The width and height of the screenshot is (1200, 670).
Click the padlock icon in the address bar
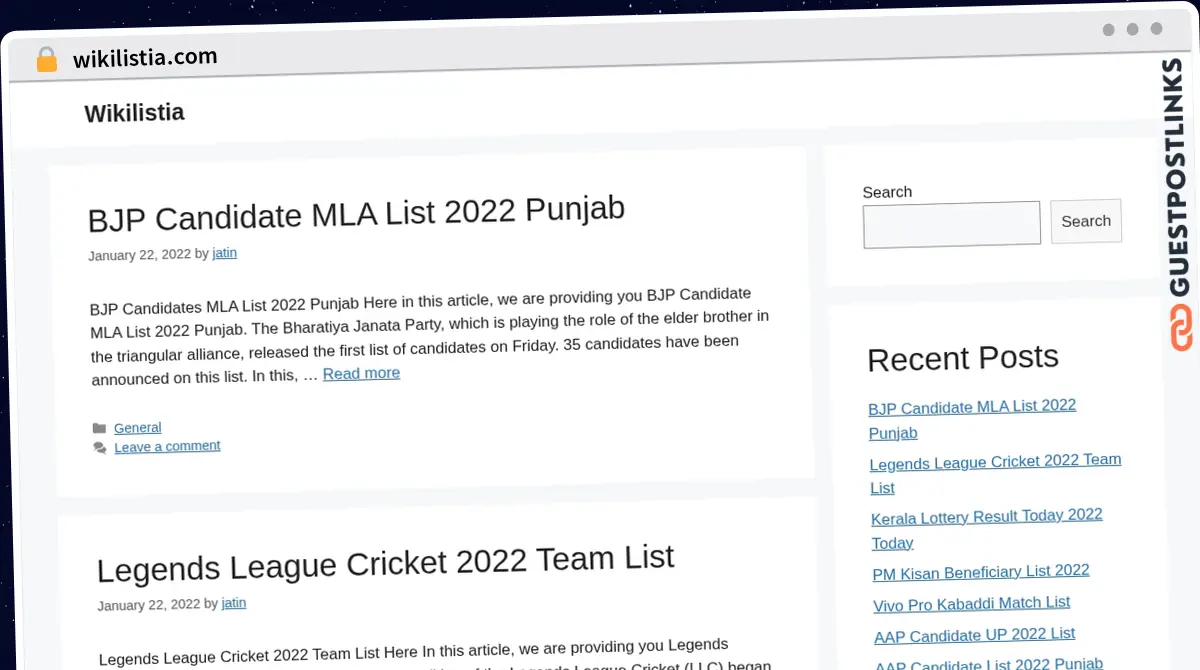[x=46, y=59]
